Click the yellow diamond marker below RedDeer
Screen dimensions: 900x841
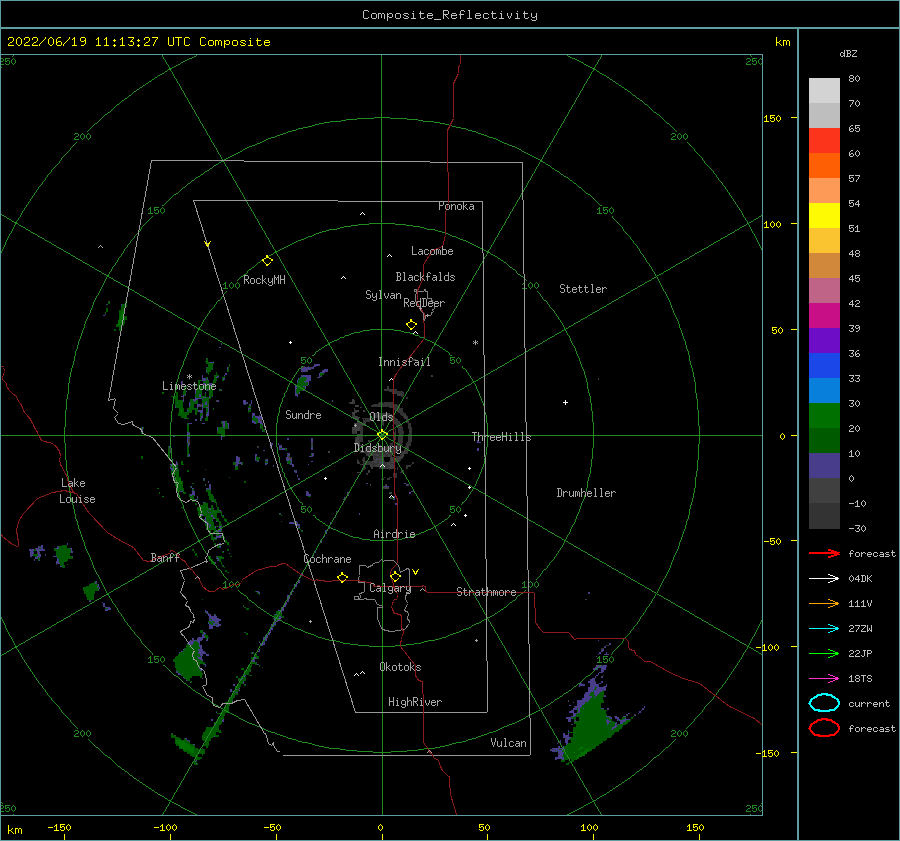[412, 325]
